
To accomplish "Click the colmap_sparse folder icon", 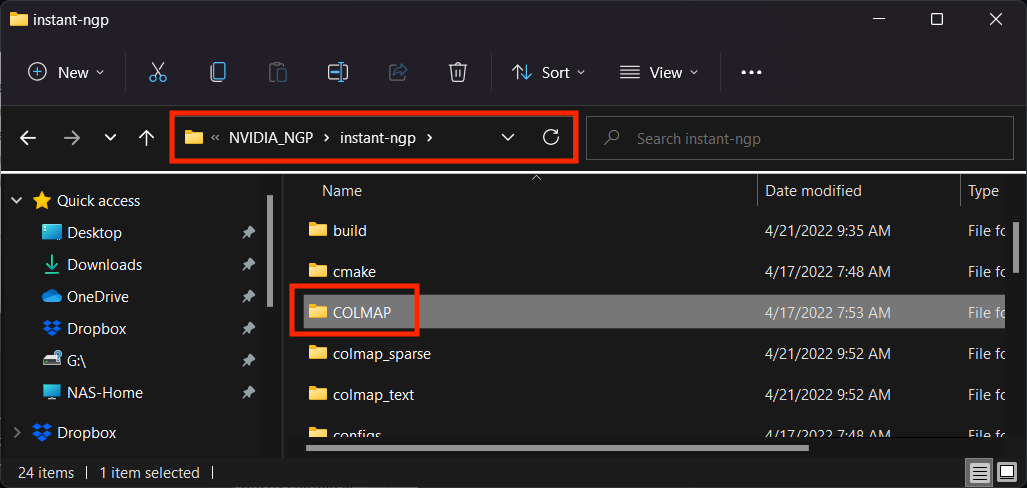I will (318, 353).
